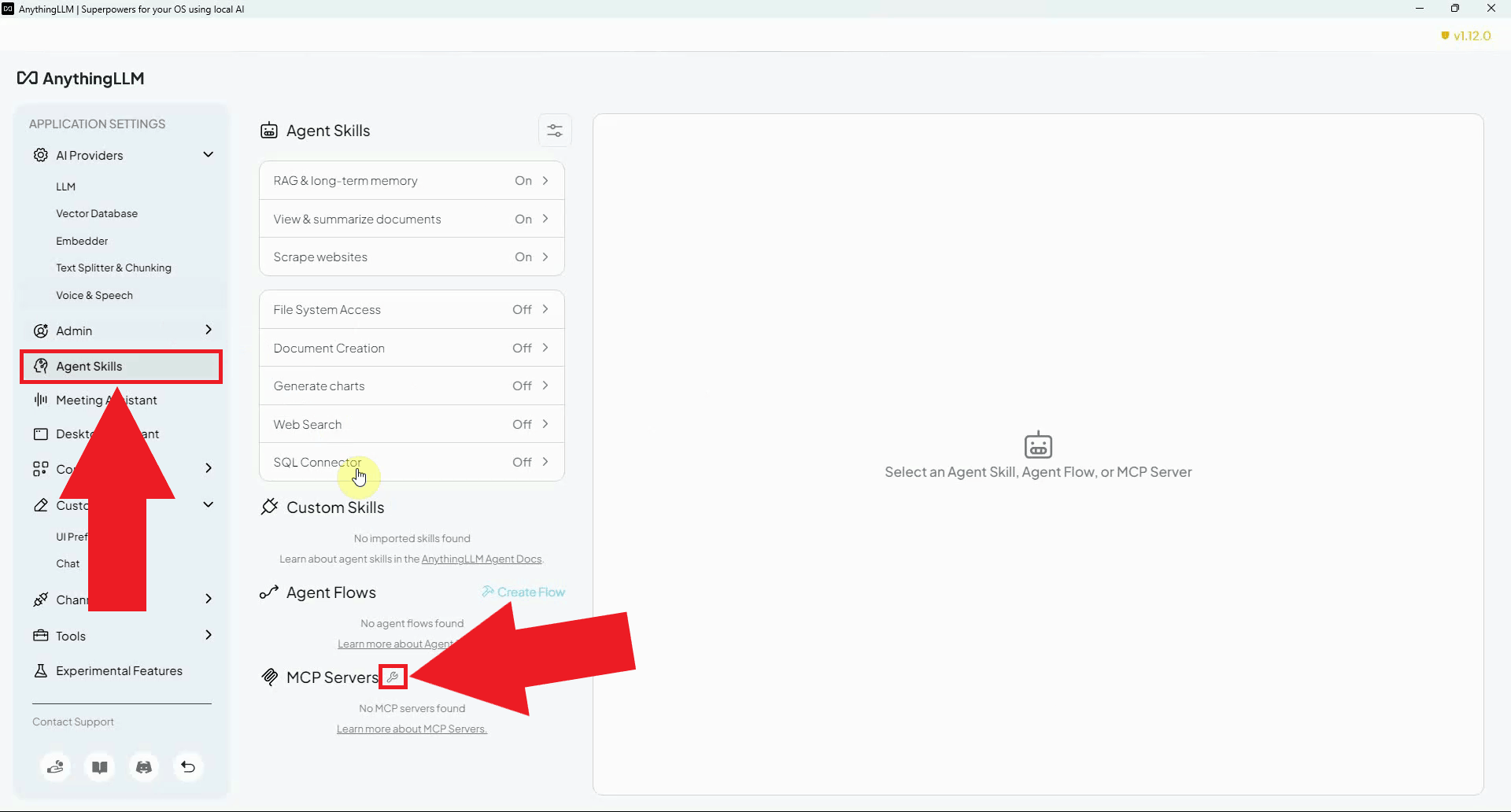Open Document Creation skill row

click(412, 348)
